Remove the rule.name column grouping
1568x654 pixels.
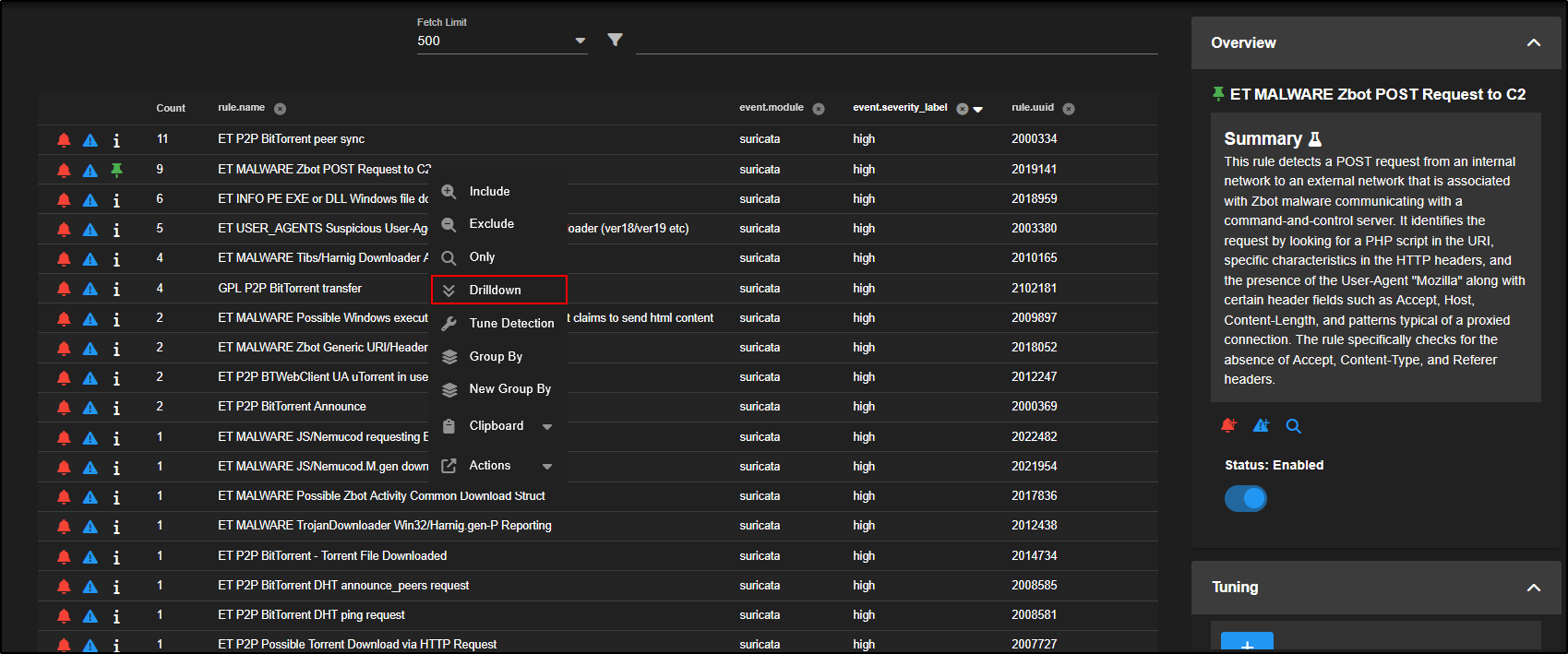point(280,109)
